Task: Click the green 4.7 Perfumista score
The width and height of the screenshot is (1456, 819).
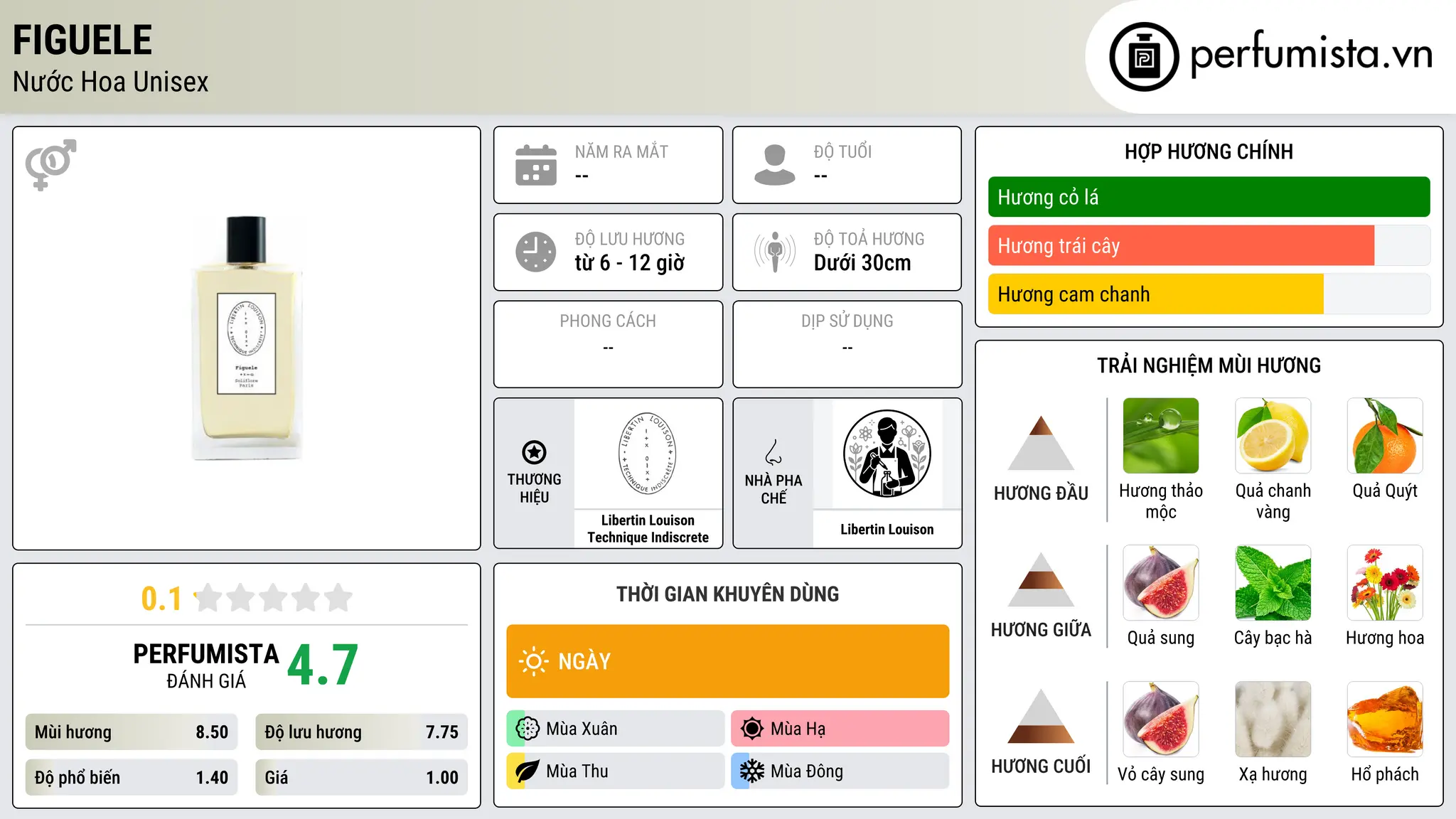Action: (x=323, y=665)
